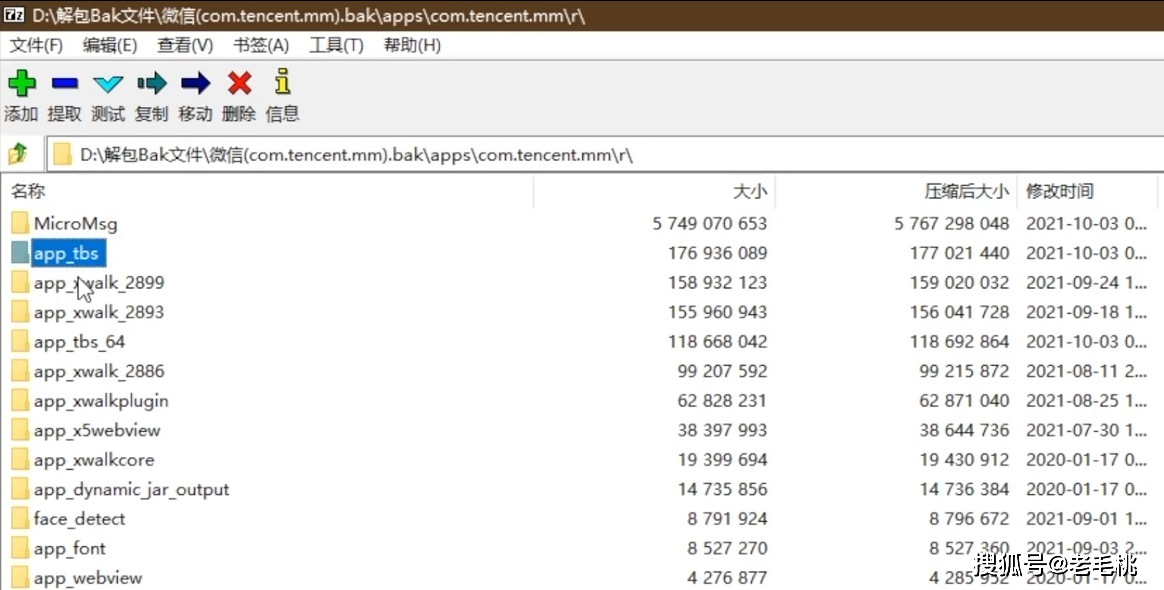The height and width of the screenshot is (590, 1164).
Task: Select the app_xwalkplugin folder name
Action: 101,401
